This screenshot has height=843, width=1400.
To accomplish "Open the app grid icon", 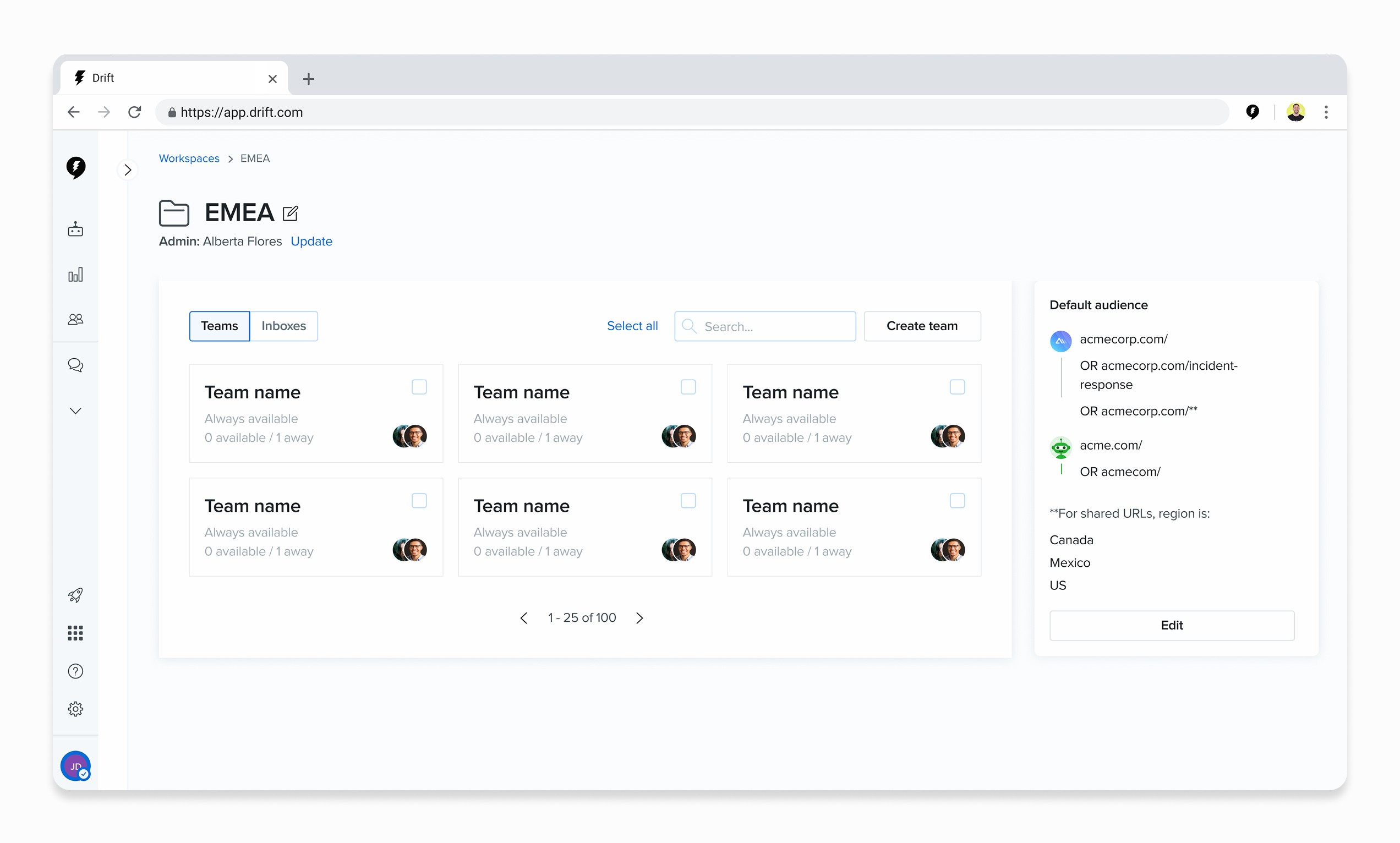I will [75, 633].
